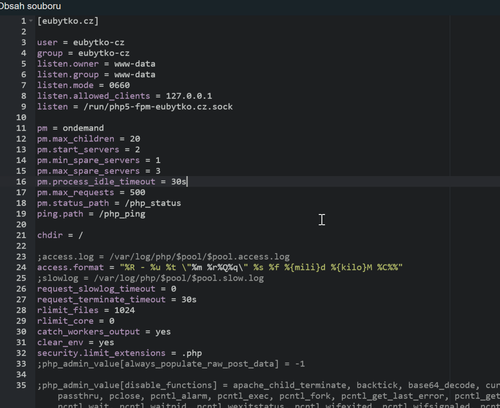Click the 'pm.process_idle_timeout = 30s' line

tap(112, 182)
